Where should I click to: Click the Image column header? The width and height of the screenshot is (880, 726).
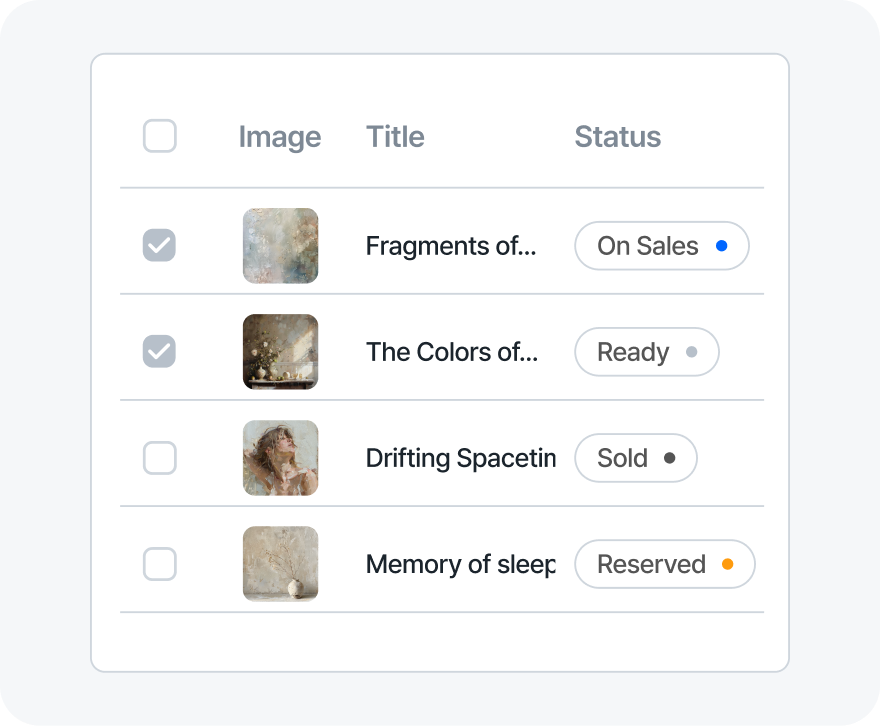(280, 137)
